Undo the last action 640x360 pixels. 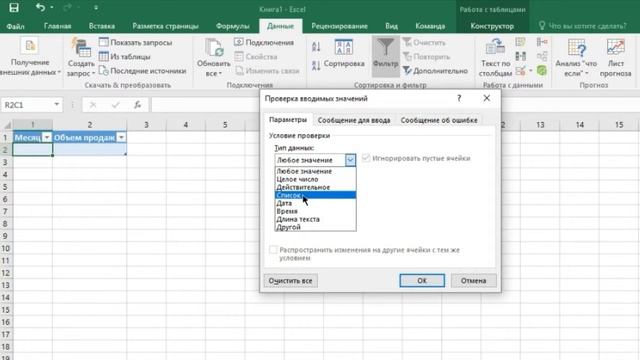pos(40,7)
